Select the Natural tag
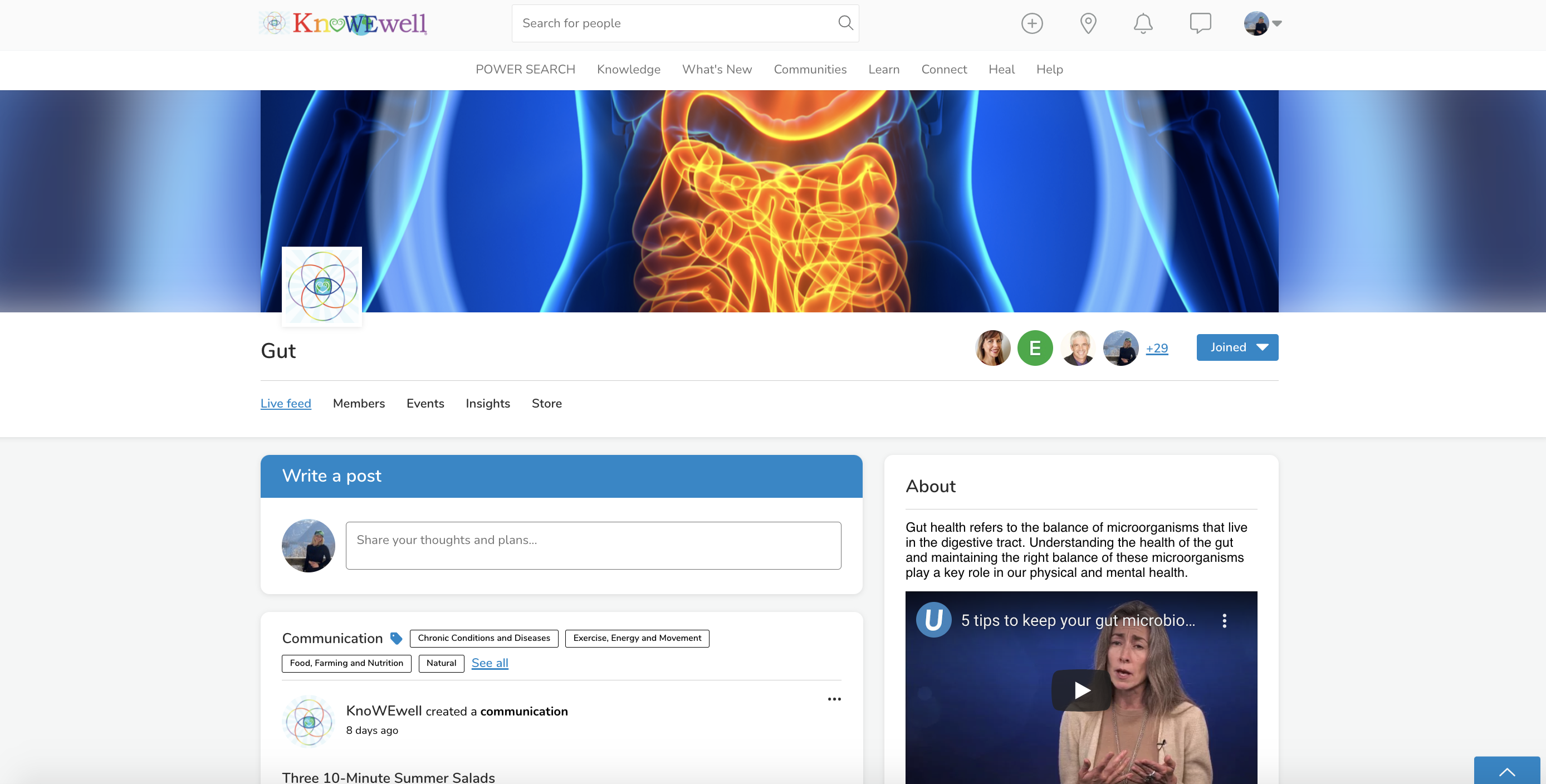Viewport: 1546px width, 784px height. pos(441,663)
